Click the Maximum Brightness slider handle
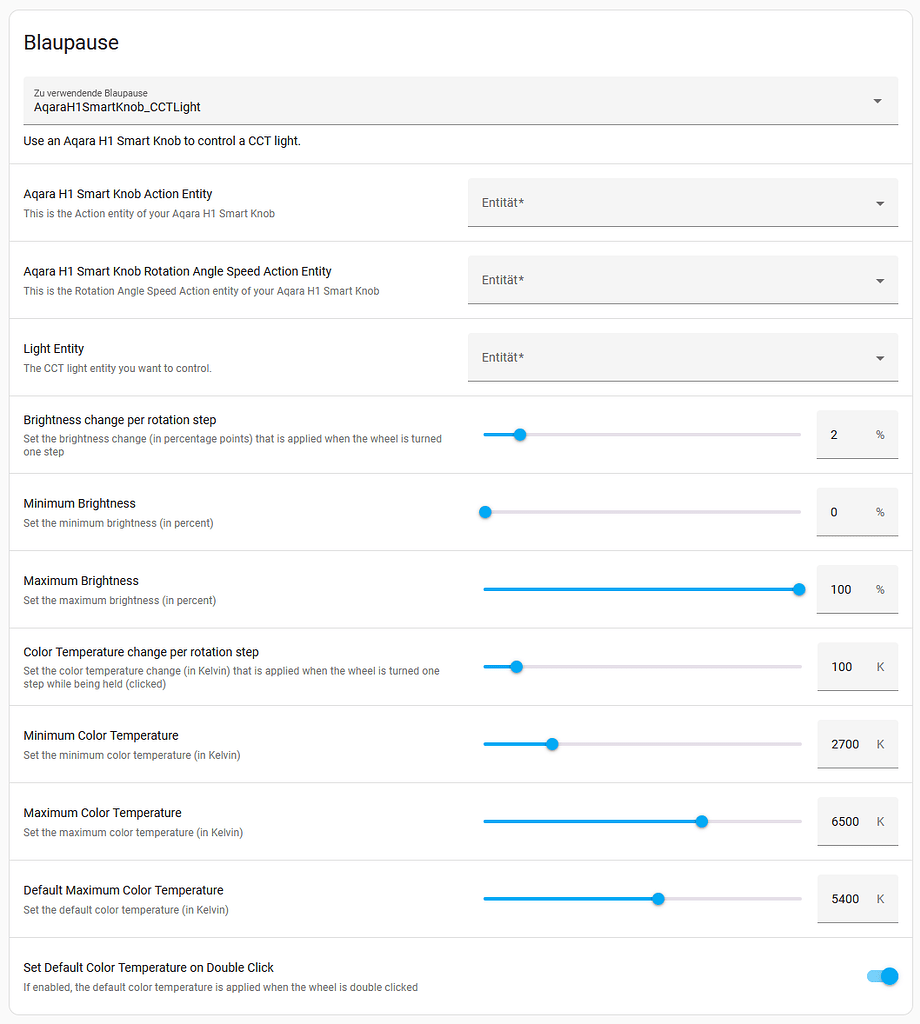The height and width of the screenshot is (1024, 920). pos(799,589)
